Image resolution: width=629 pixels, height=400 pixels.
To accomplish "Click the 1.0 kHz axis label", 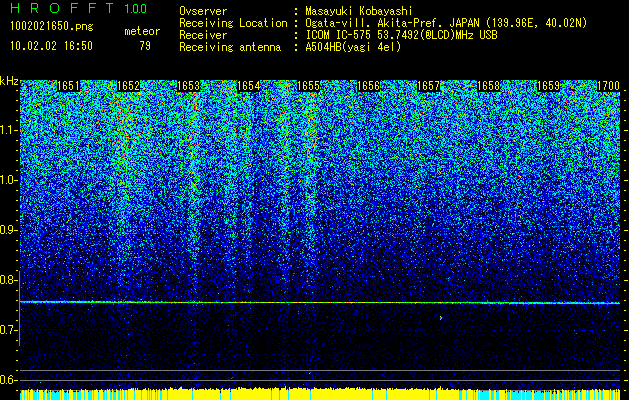I will tap(8, 180).
